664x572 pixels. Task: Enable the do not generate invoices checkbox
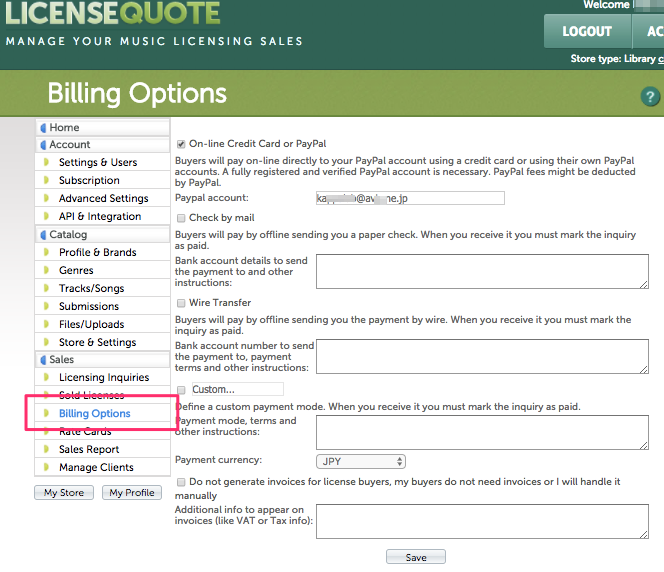pyautogui.click(x=181, y=482)
